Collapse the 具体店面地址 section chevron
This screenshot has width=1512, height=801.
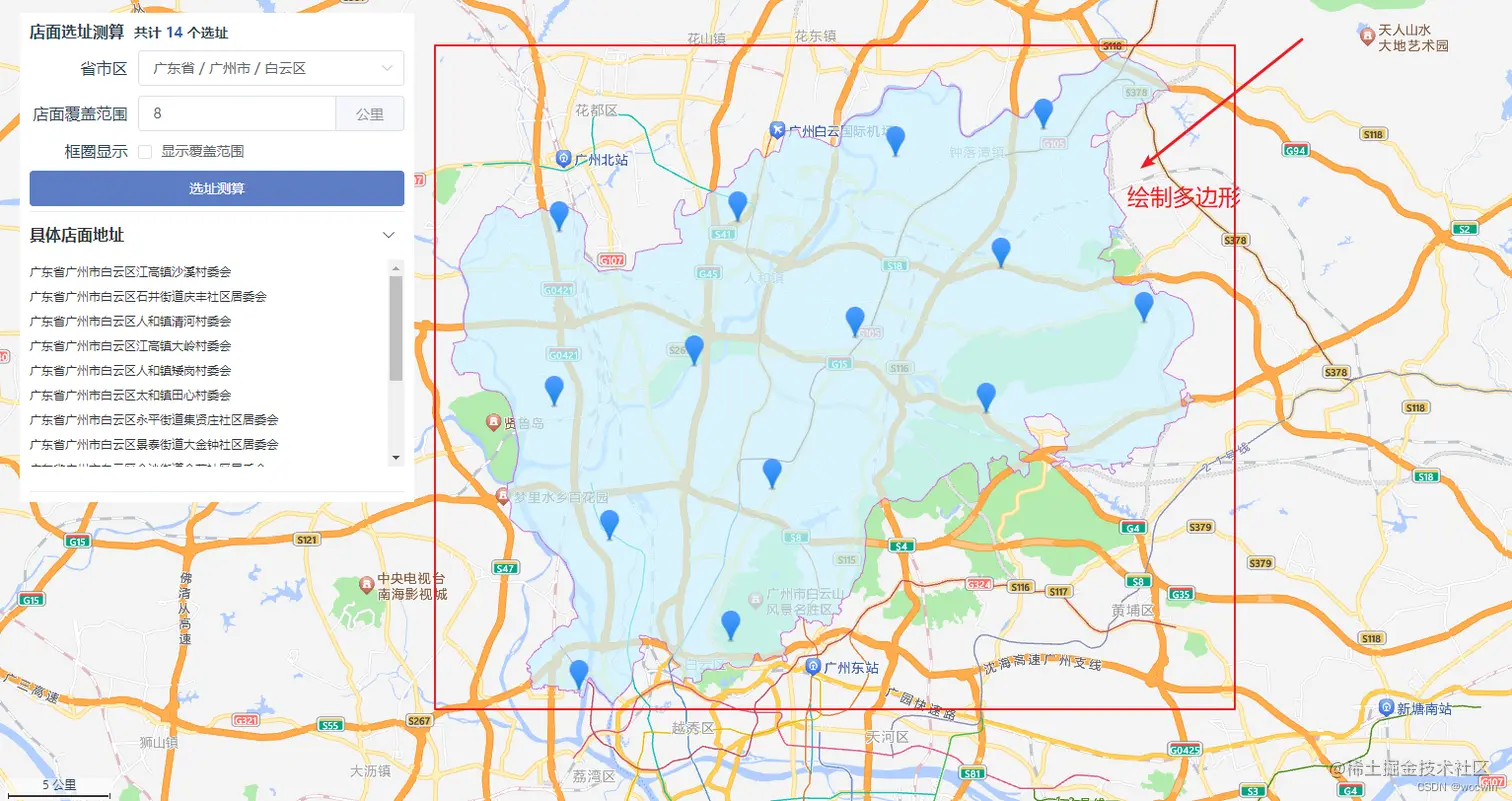(x=389, y=235)
